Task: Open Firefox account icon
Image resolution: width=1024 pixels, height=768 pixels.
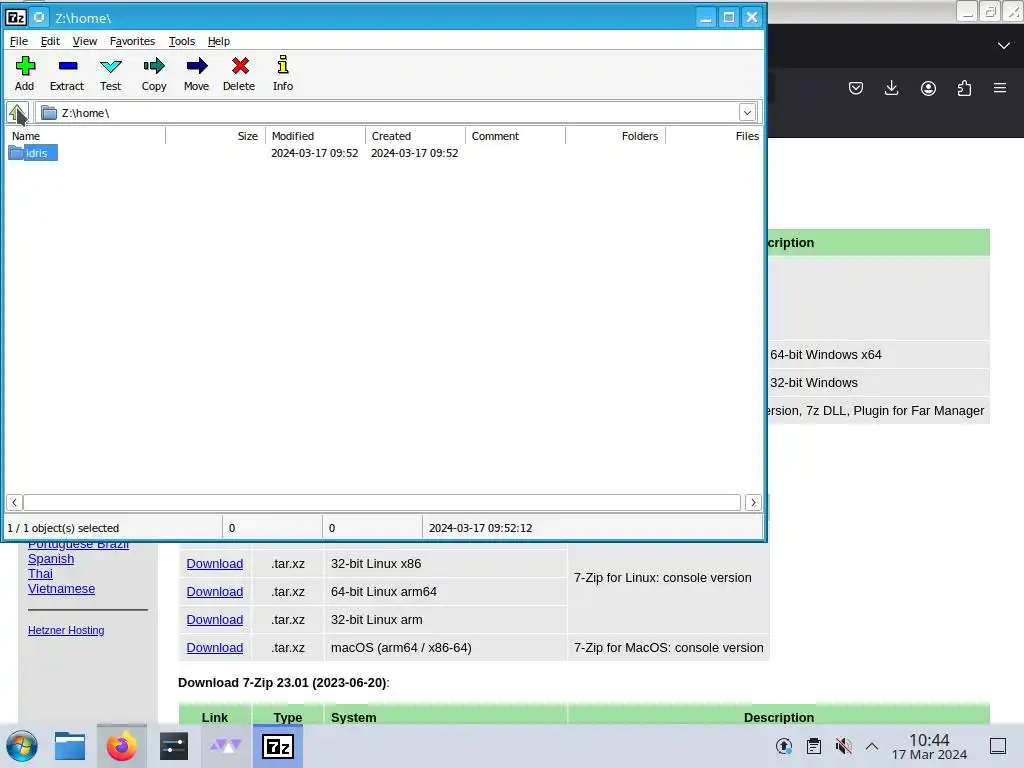Action: click(928, 88)
